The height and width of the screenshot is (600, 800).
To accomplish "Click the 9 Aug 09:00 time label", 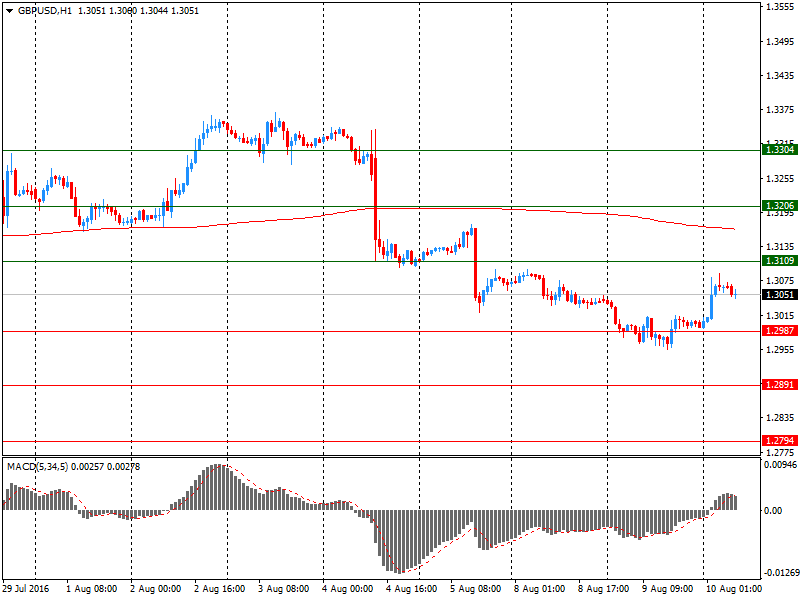I will click(668, 588).
